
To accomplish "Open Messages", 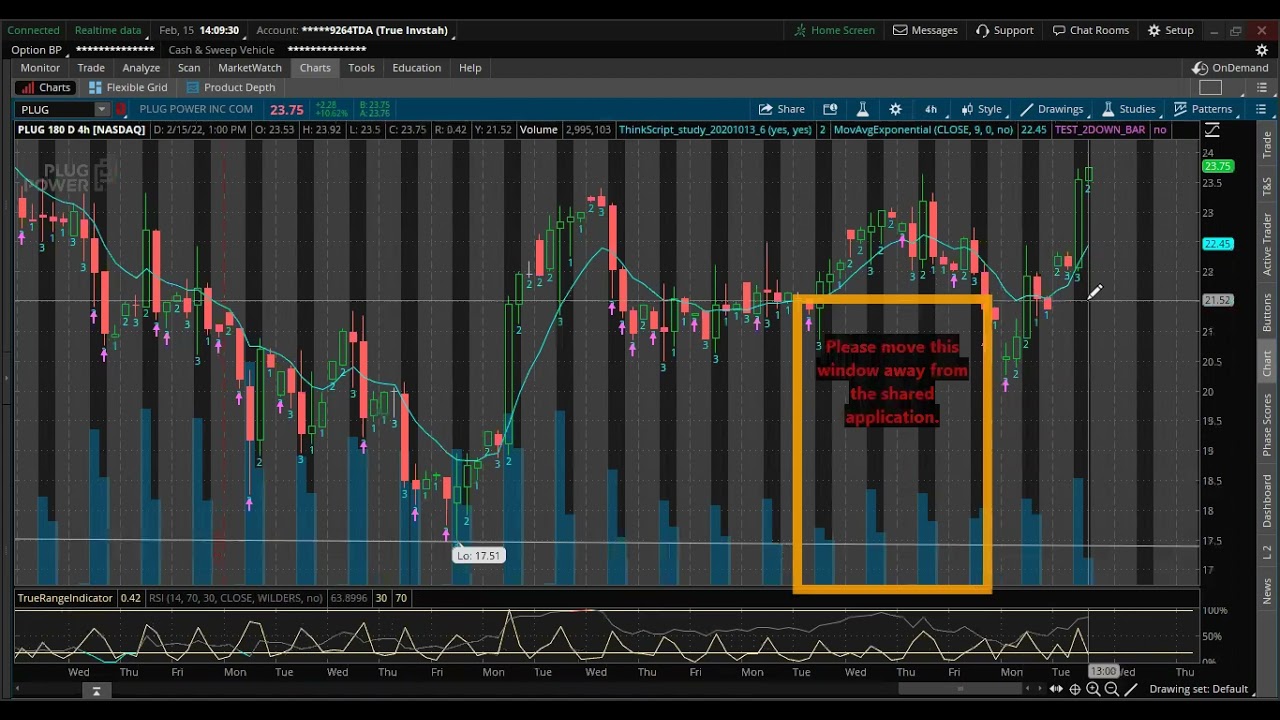I will point(925,30).
